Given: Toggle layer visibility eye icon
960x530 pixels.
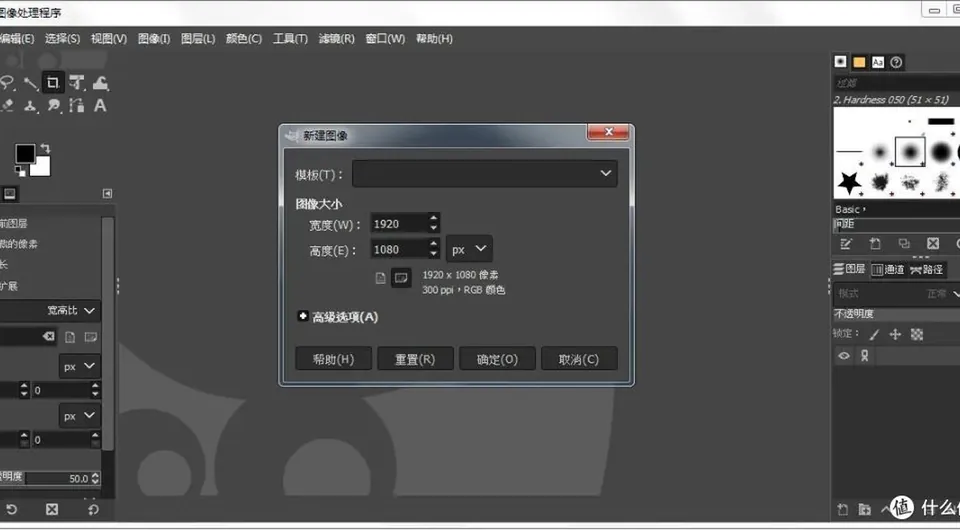Looking at the screenshot, I should [844, 356].
